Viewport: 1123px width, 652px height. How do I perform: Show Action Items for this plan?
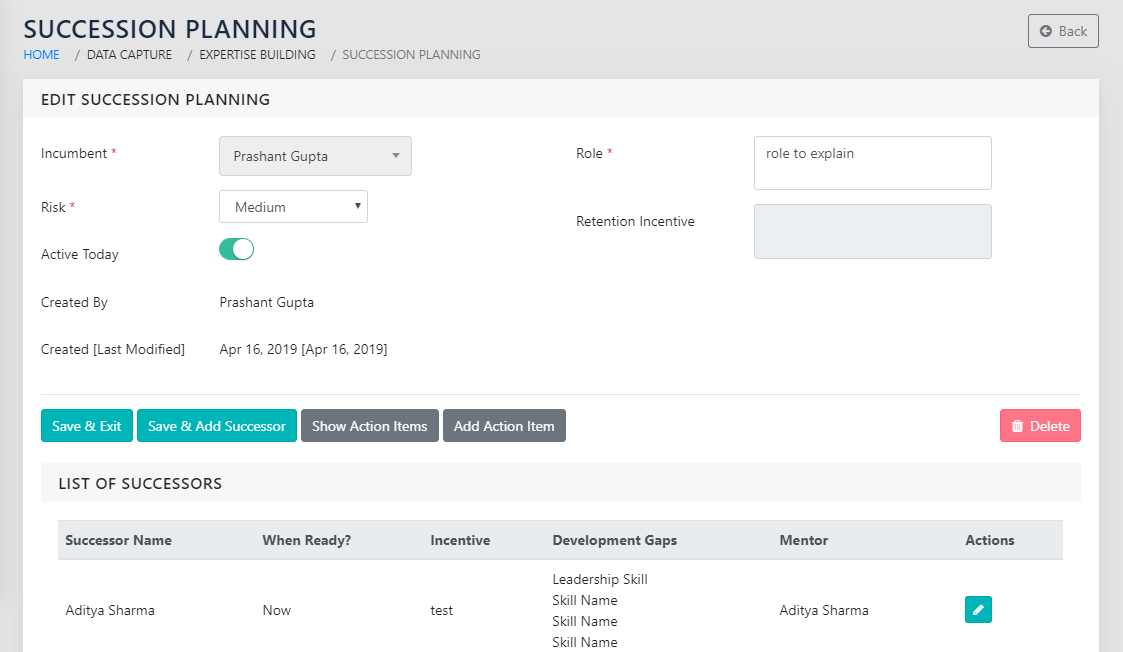pyautogui.click(x=369, y=426)
